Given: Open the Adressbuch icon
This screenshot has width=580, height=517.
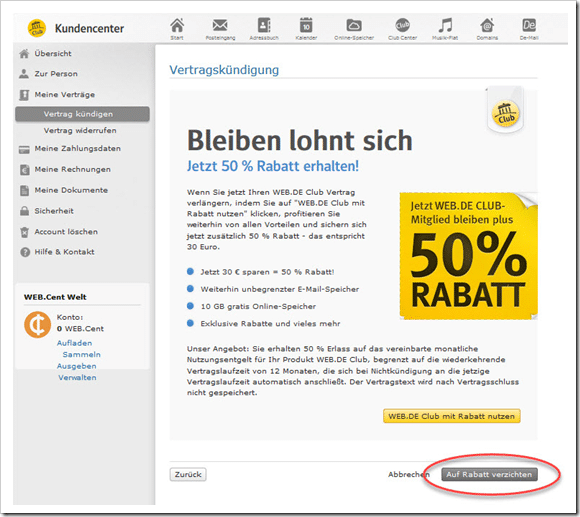Looking at the screenshot, I should (x=264, y=25).
